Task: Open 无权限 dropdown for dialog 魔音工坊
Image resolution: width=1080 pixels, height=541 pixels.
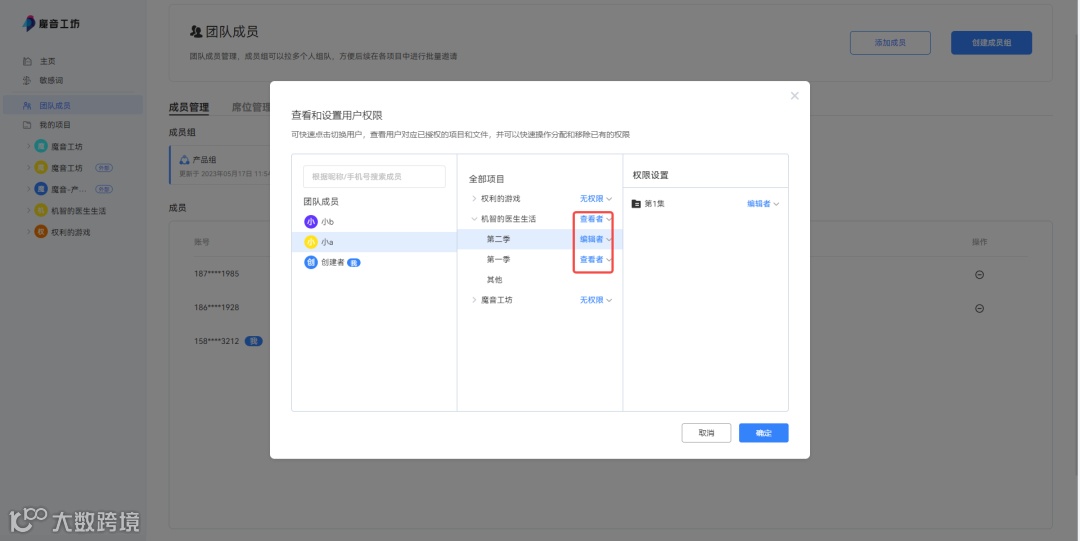Action: click(595, 300)
